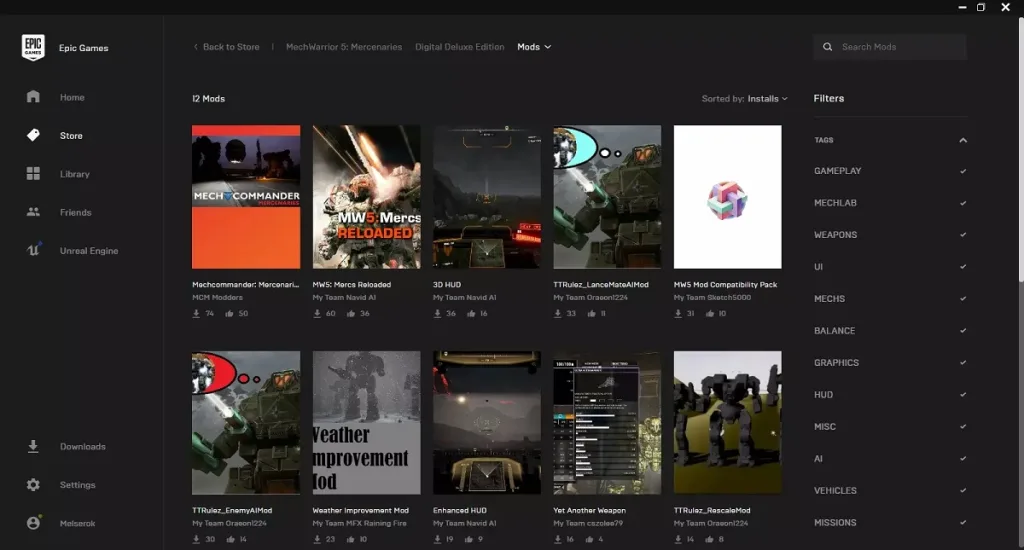1024x550 pixels.
Task: Click the Search Mods input field
Action: pyautogui.click(x=890, y=47)
